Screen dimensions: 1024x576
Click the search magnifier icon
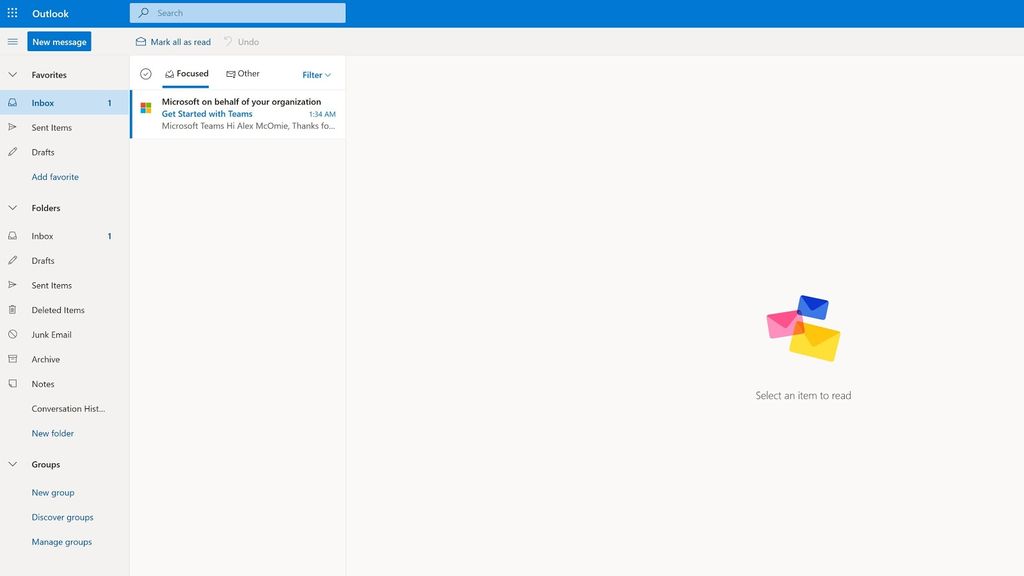[142, 12]
